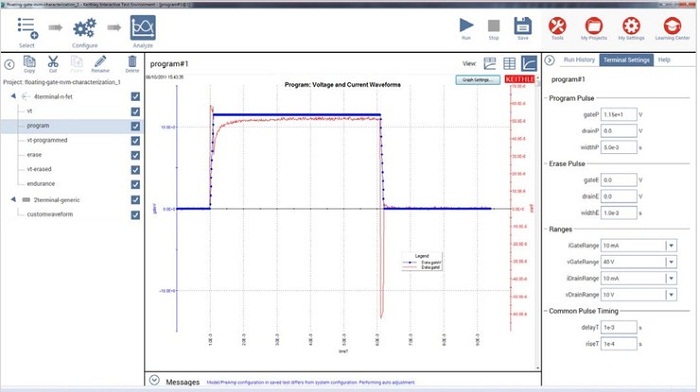The height and width of the screenshot is (392, 700).
Task: Click the gateP voltage input field
Action: tap(619, 115)
